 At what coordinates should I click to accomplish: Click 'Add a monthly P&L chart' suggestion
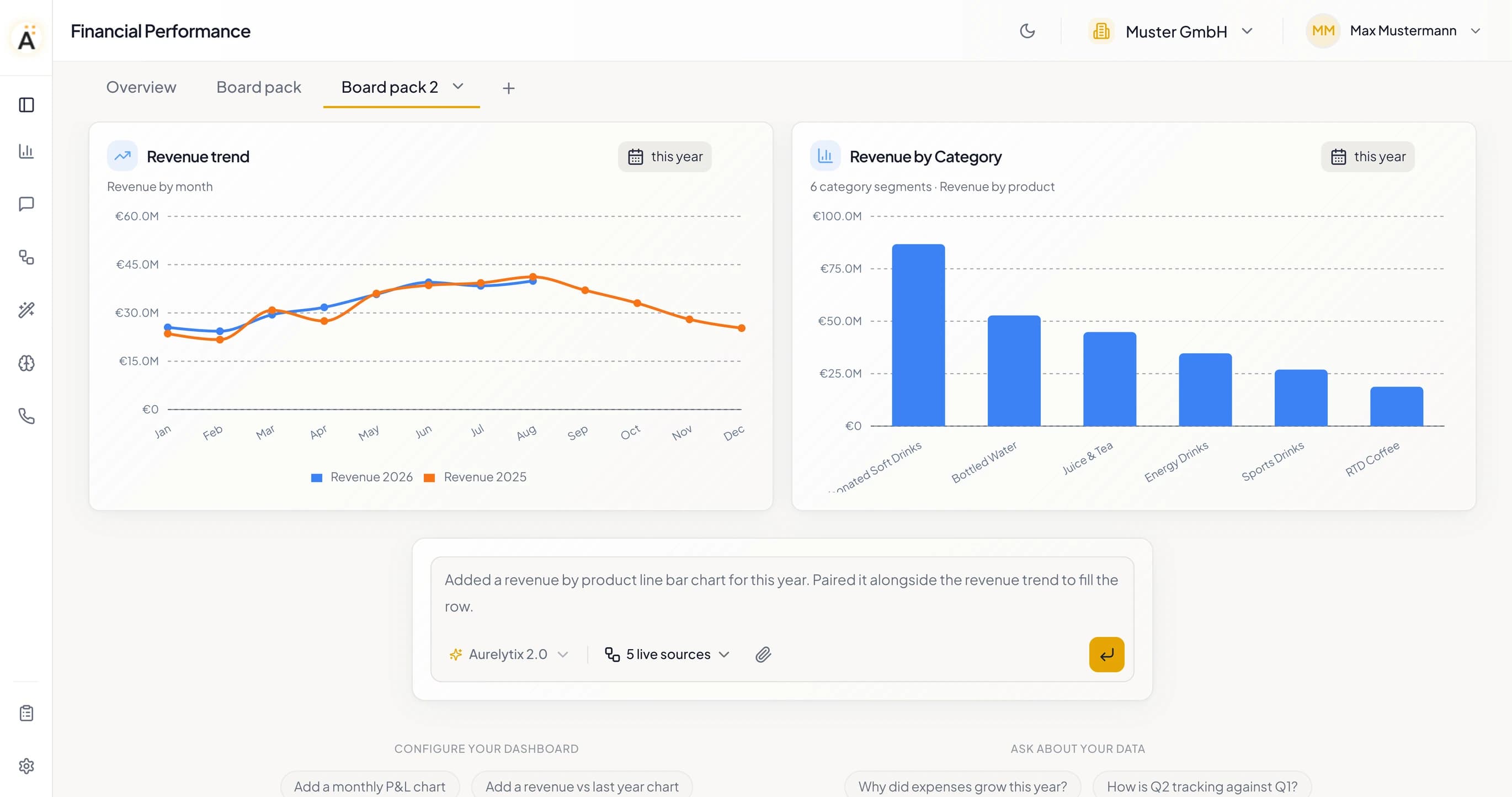pyautogui.click(x=370, y=786)
